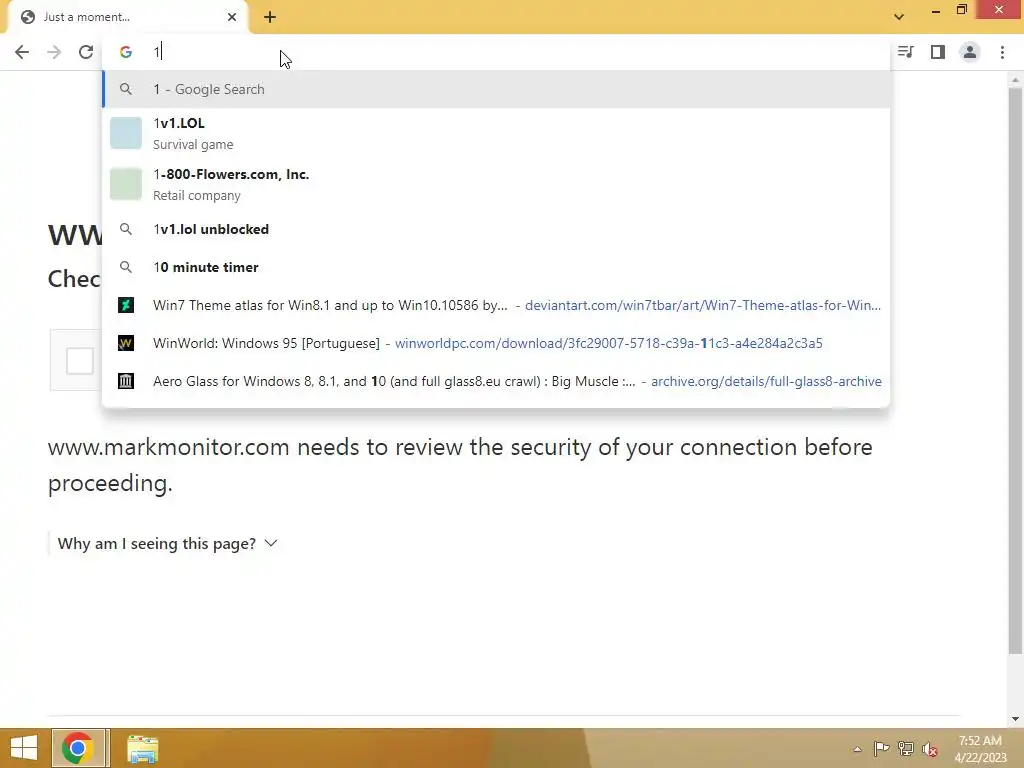Open the Windows Start button
The height and width of the screenshot is (768, 1024).
click(24, 748)
